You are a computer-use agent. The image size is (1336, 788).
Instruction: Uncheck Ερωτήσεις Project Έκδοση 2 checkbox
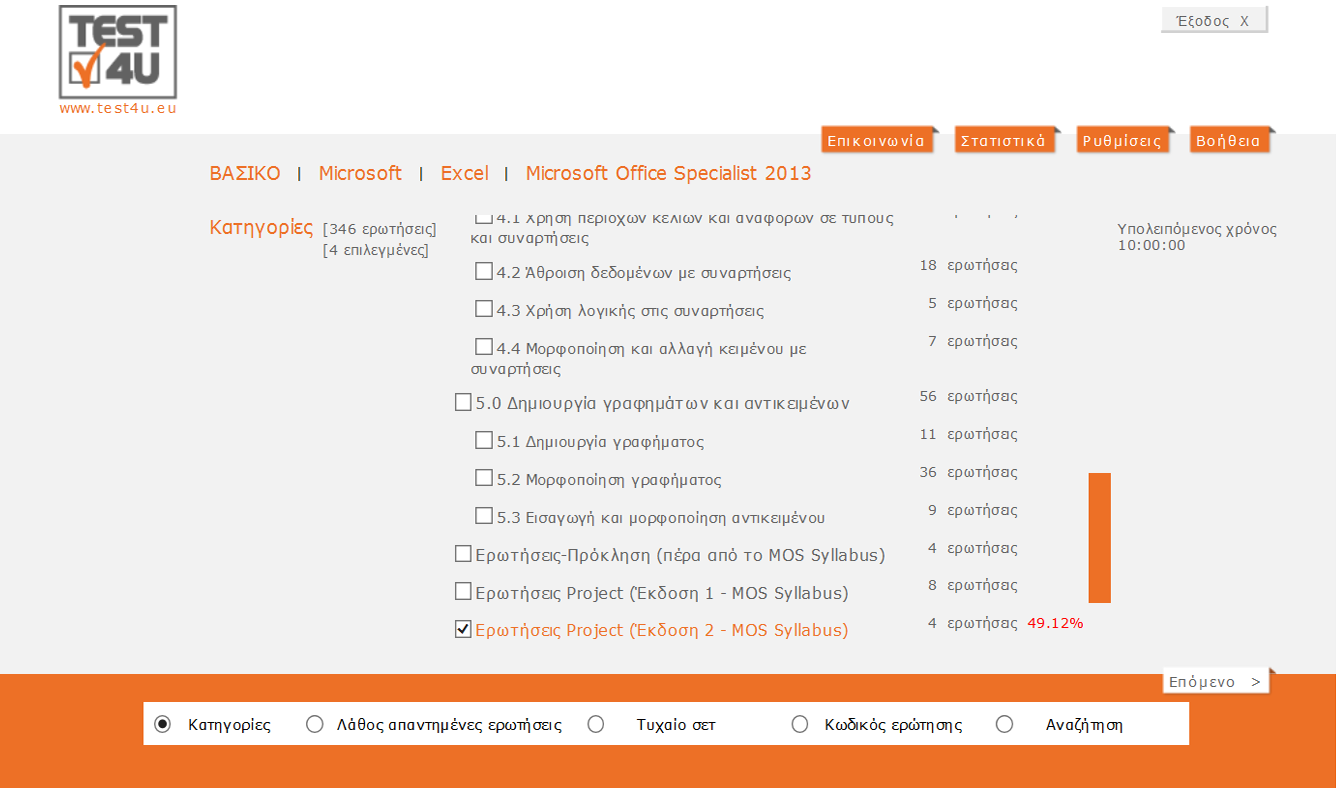point(463,629)
